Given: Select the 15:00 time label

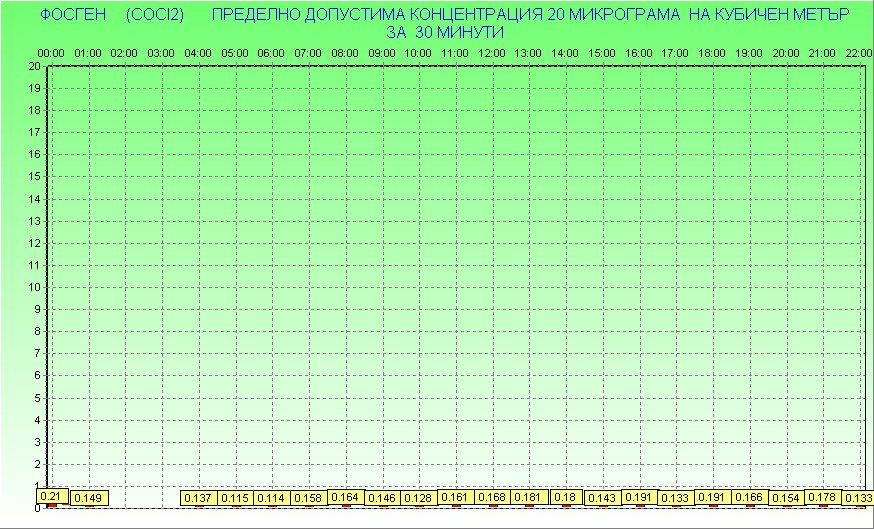Looking at the screenshot, I should (602, 53).
